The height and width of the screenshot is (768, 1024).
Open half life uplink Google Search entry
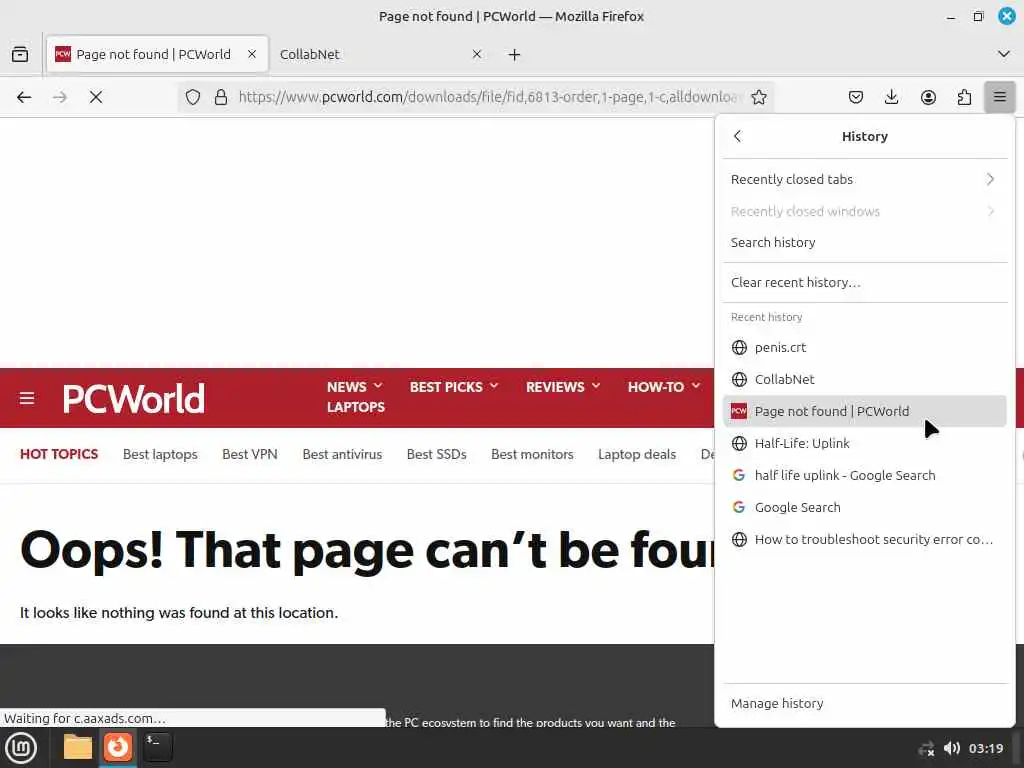865,475
